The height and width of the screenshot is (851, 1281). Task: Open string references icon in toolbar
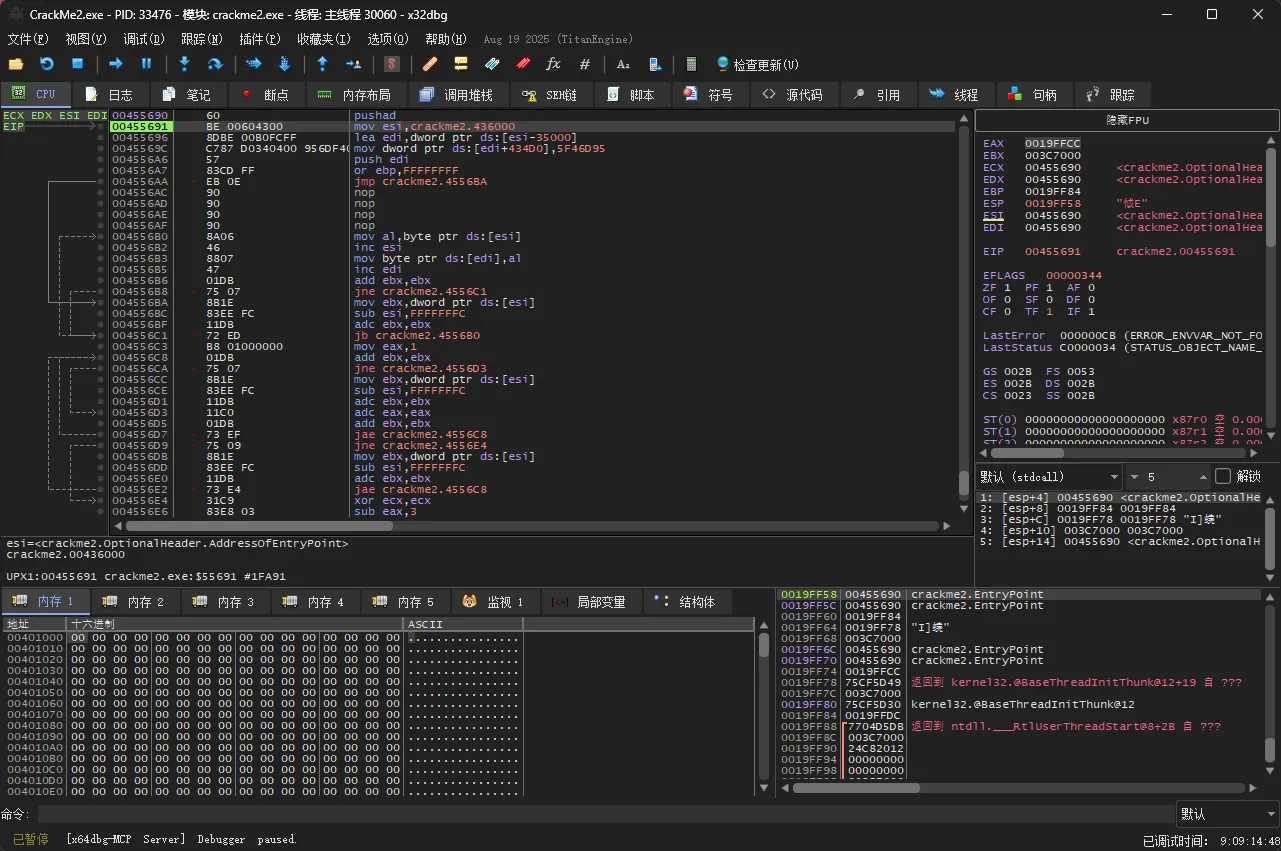623,64
